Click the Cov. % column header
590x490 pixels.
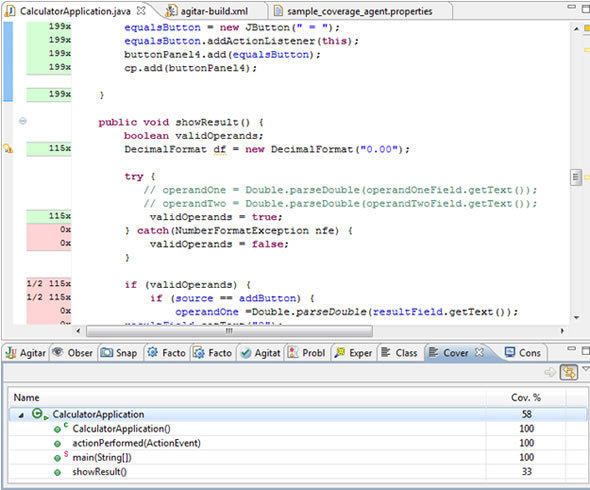[x=526, y=397]
